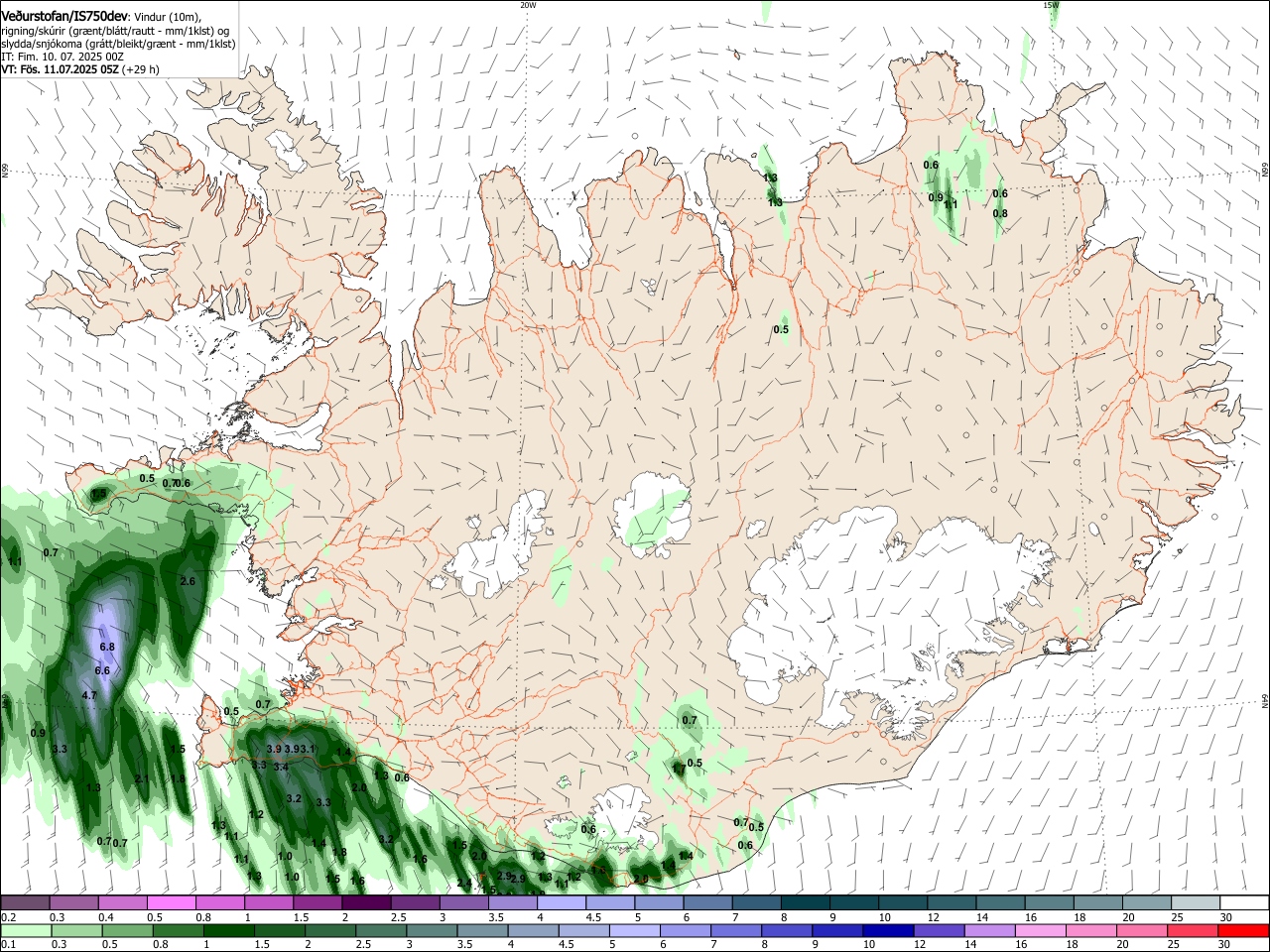Click the 20W longitude label
The image size is (1270, 952).
pyautogui.click(x=528, y=5)
